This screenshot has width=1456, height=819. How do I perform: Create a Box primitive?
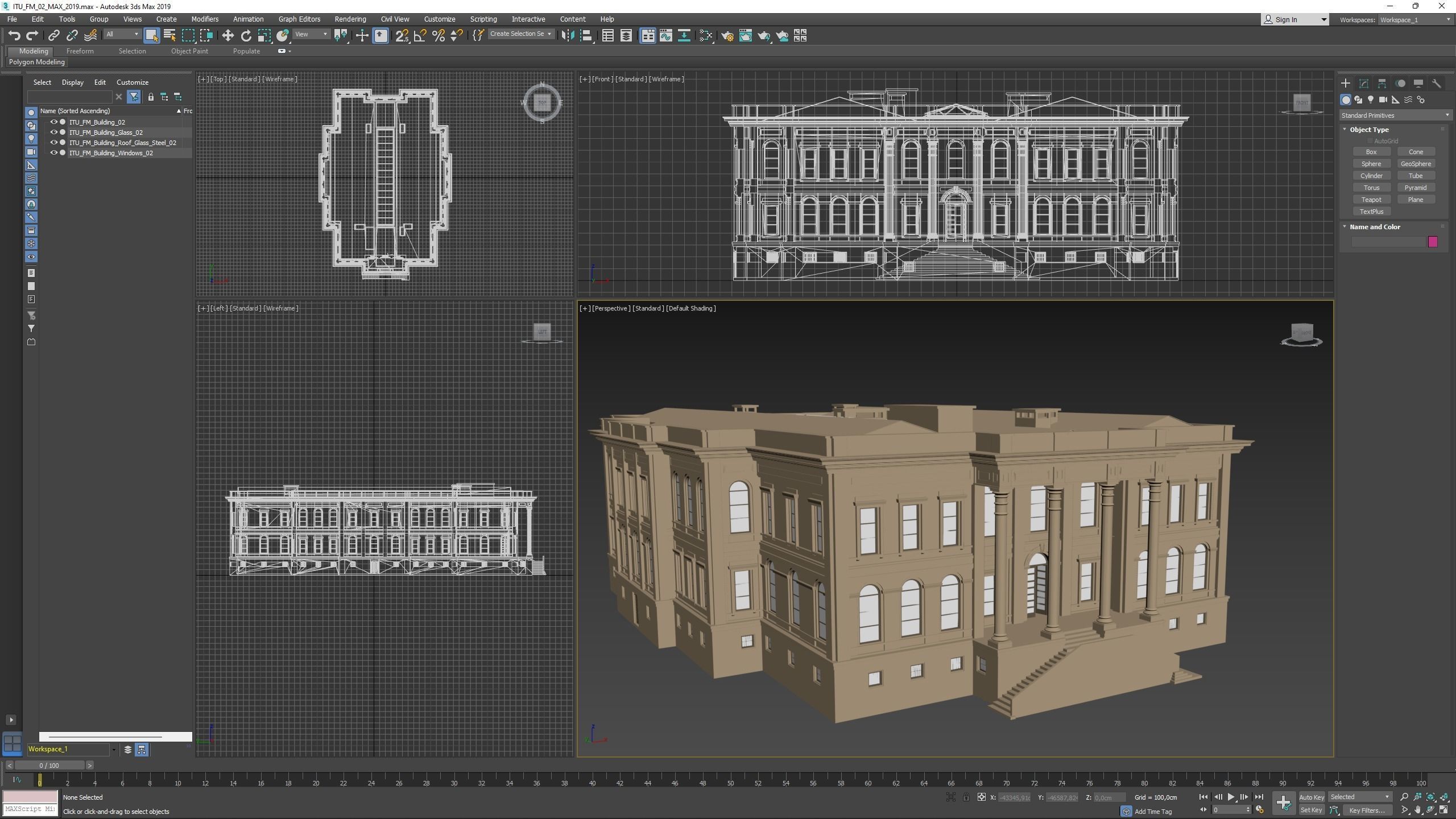click(x=1371, y=152)
